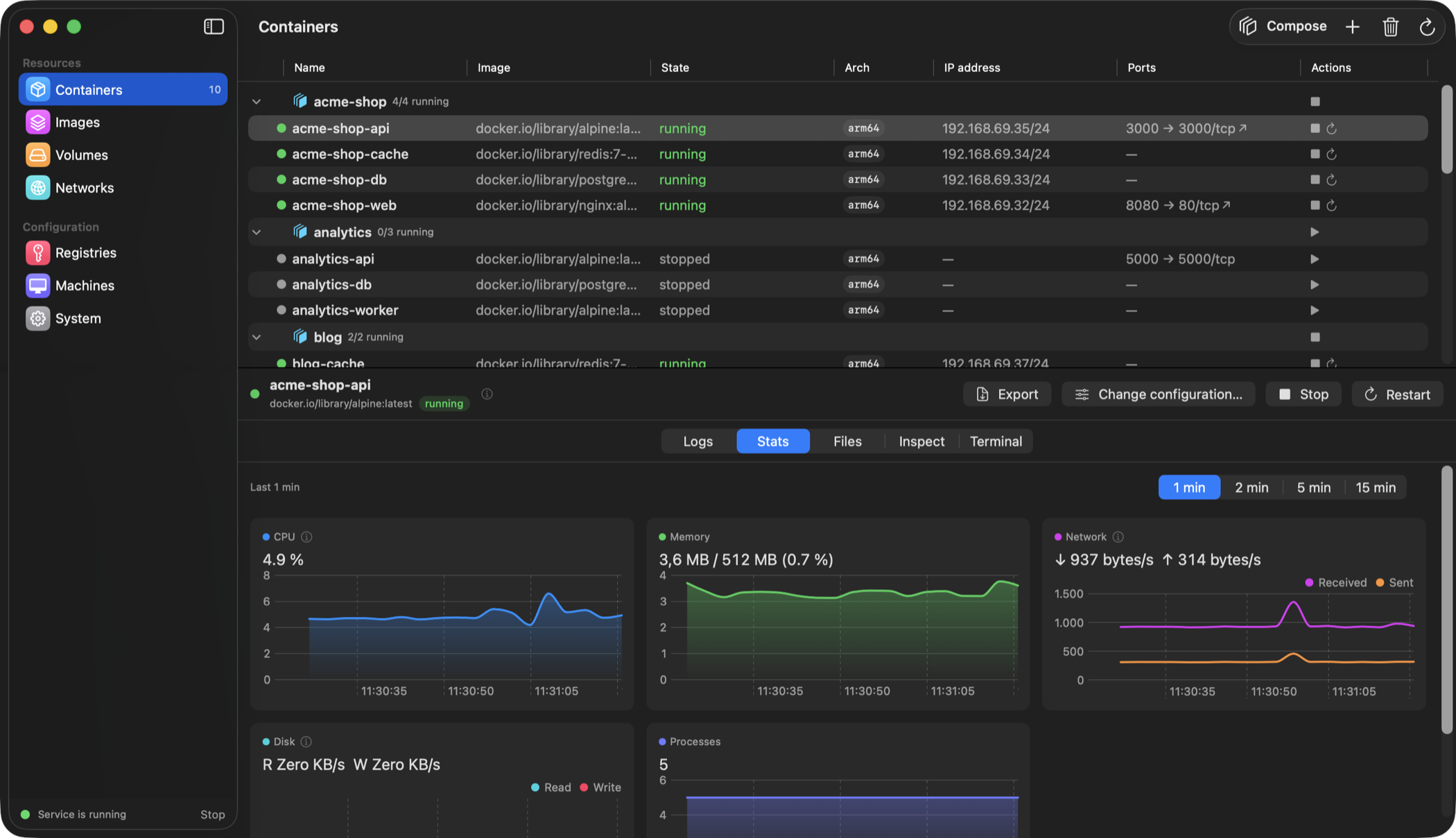Screen dimensions: 1456x838
Task: Click the Compose button
Action: [1283, 26]
